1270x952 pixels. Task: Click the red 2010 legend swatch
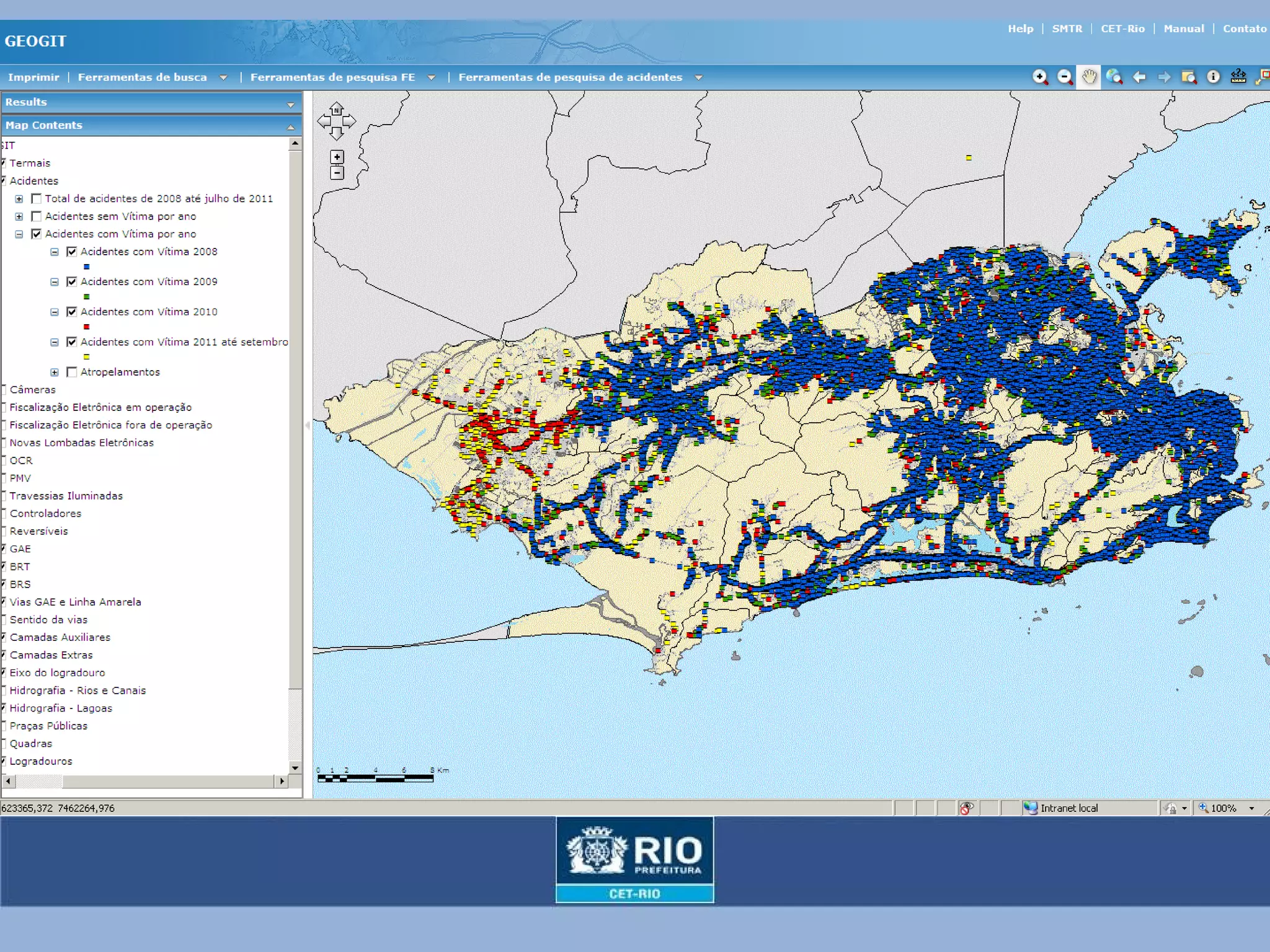coord(87,327)
